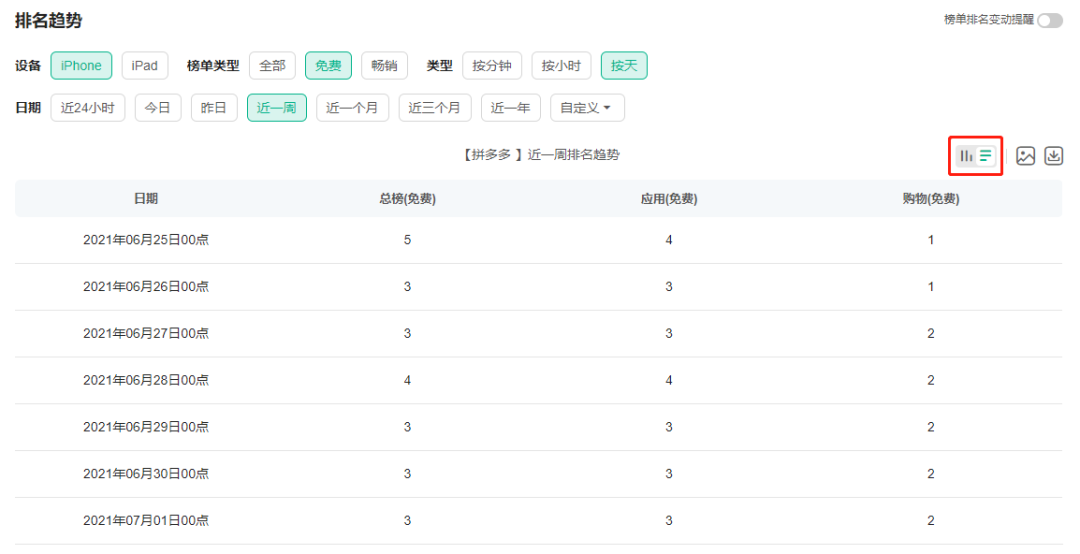The width and height of the screenshot is (1080, 554).
Task: Select iPhone device filter
Action: coord(81,65)
